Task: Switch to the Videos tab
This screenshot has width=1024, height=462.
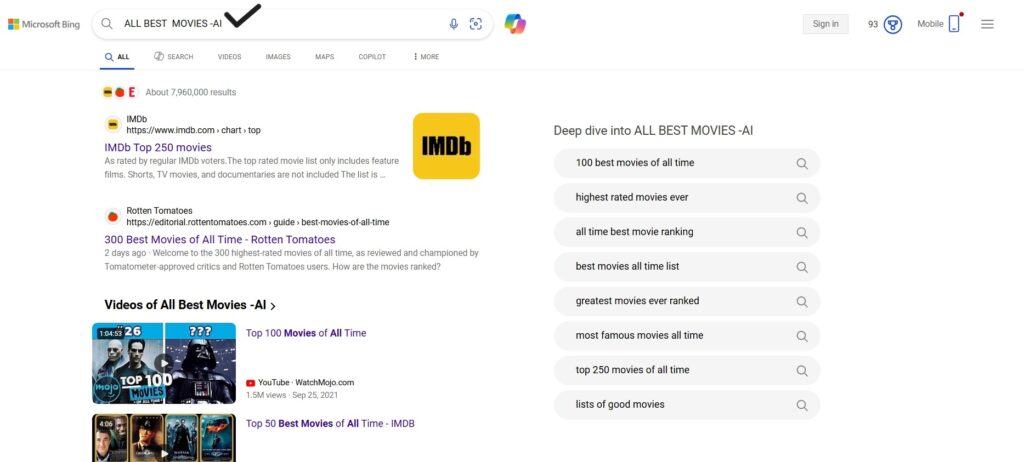Action: coord(229,57)
